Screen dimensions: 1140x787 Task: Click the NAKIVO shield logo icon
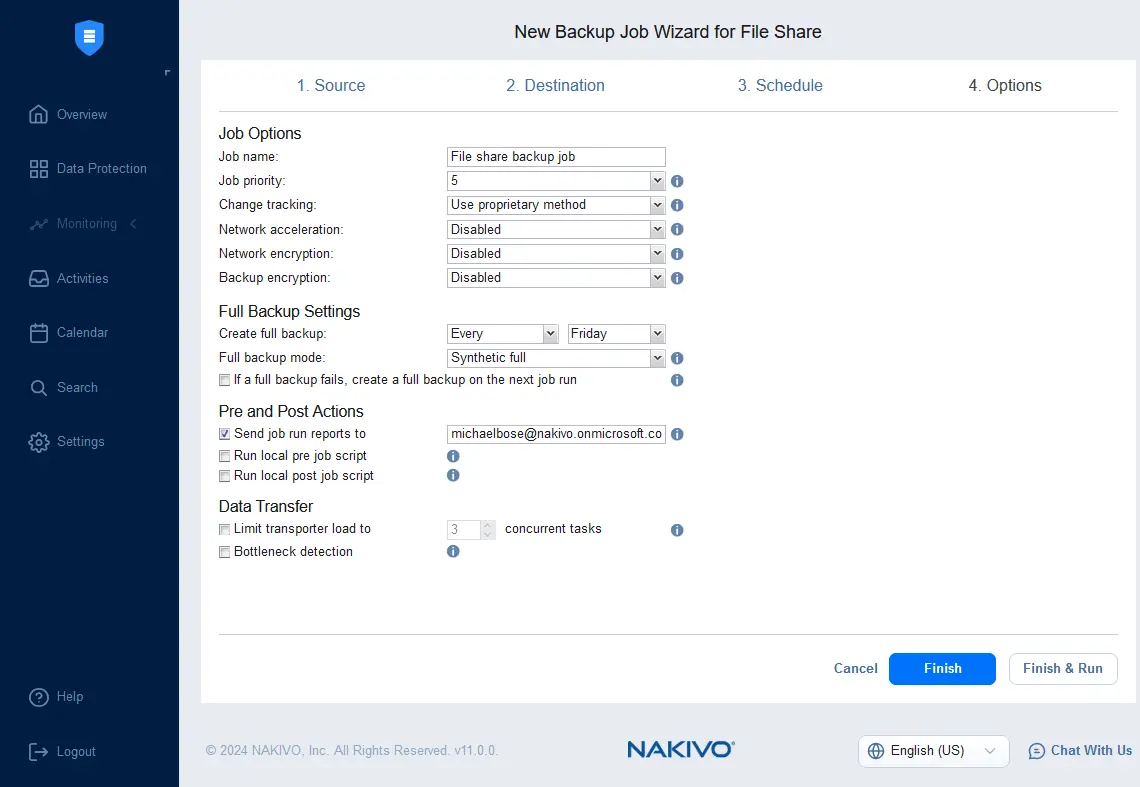click(x=89, y=37)
